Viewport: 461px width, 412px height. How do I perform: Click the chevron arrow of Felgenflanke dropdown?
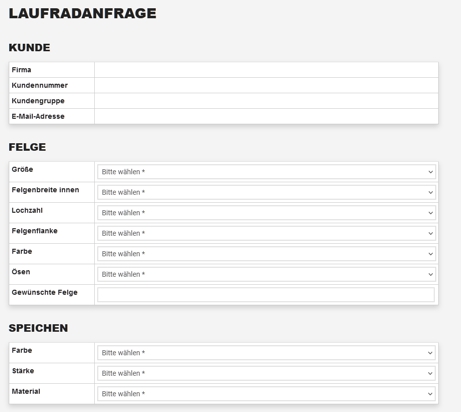click(430, 234)
